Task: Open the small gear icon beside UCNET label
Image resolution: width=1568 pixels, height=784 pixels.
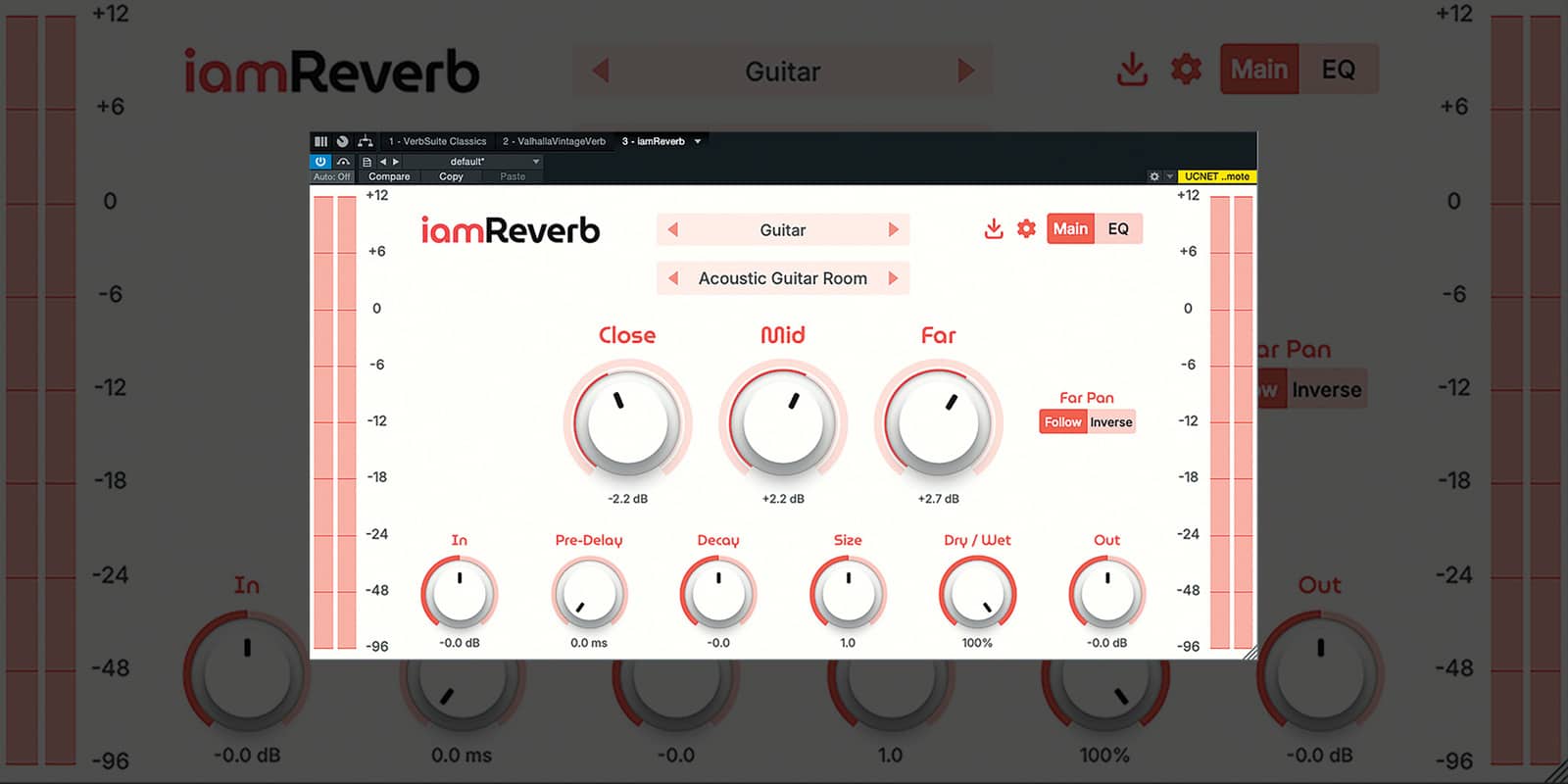Action: 1154,176
